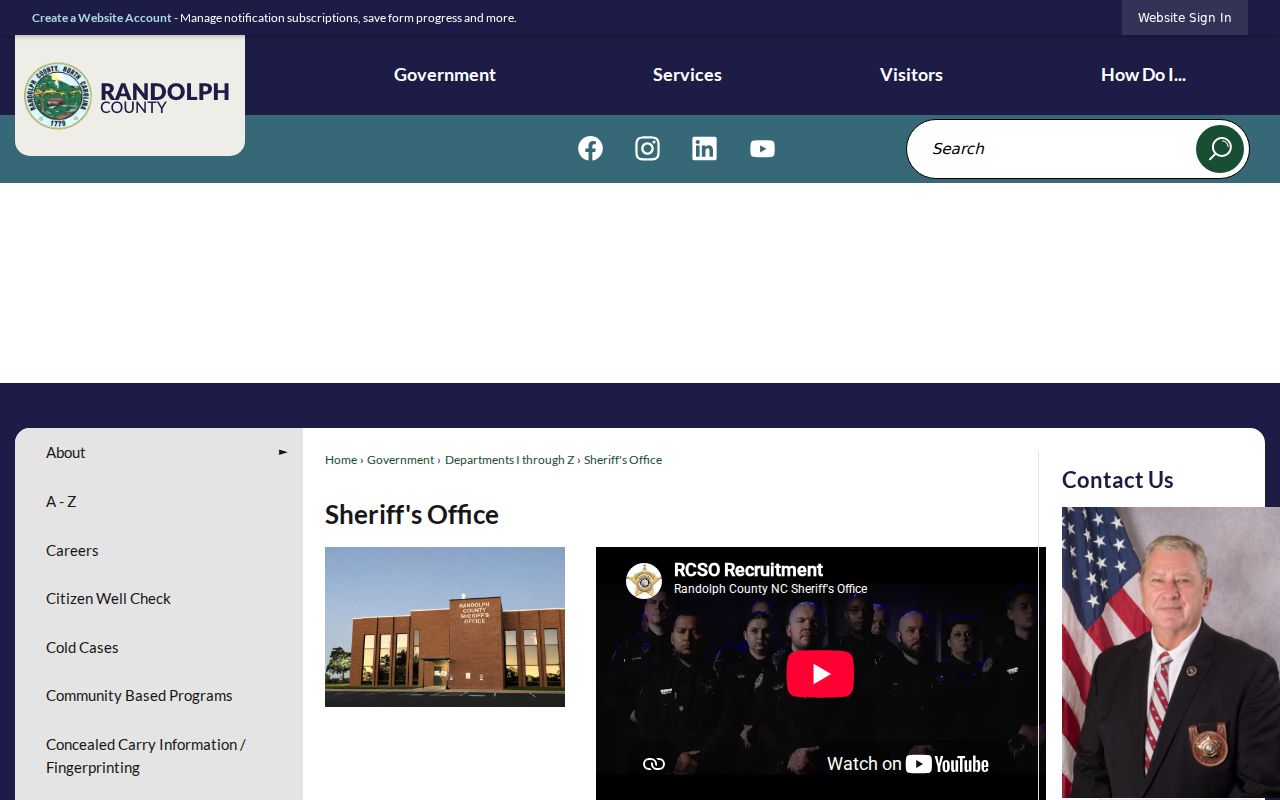This screenshot has width=1280, height=800.
Task: Click the sheriff portrait photo
Action: click(1171, 652)
